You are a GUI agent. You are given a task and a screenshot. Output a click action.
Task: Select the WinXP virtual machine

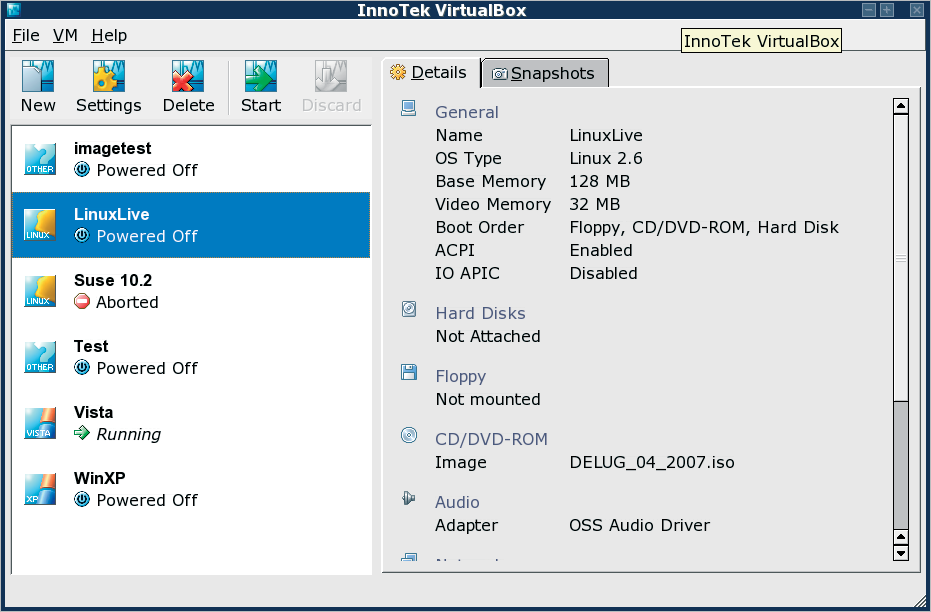tap(191, 489)
